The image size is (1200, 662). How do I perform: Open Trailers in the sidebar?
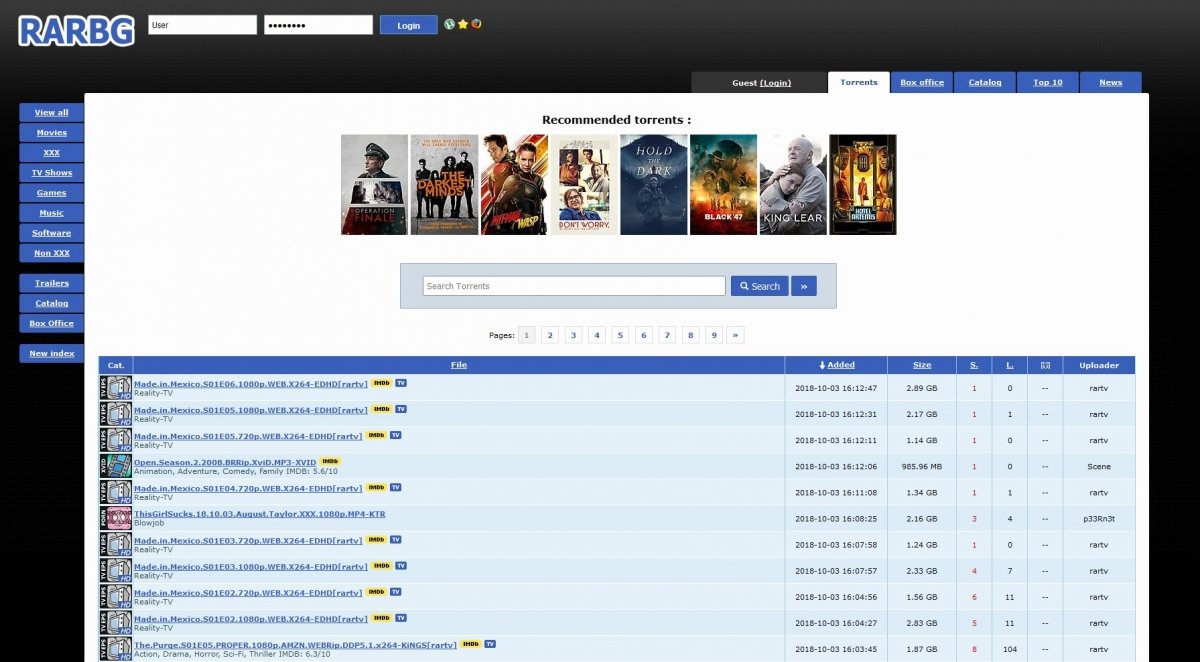(x=51, y=283)
